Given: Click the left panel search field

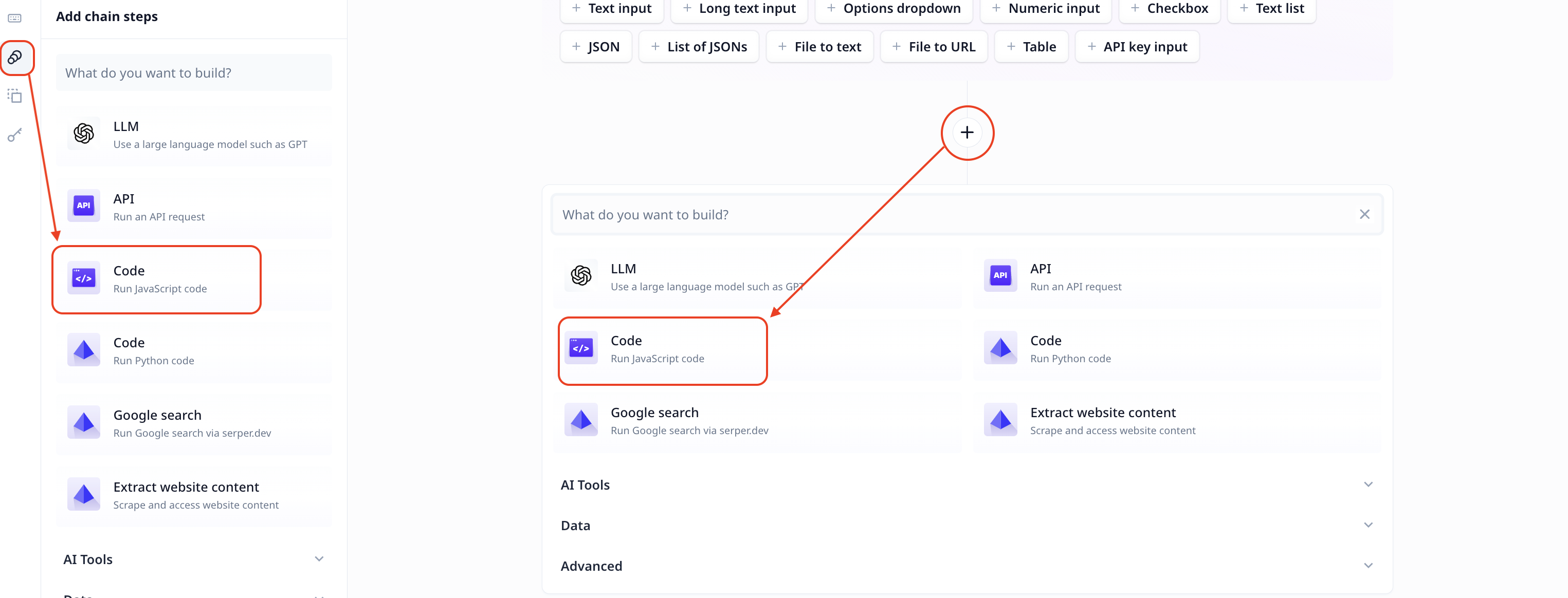Looking at the screenshot, I should pyautogui.click(x=194, y=73).
